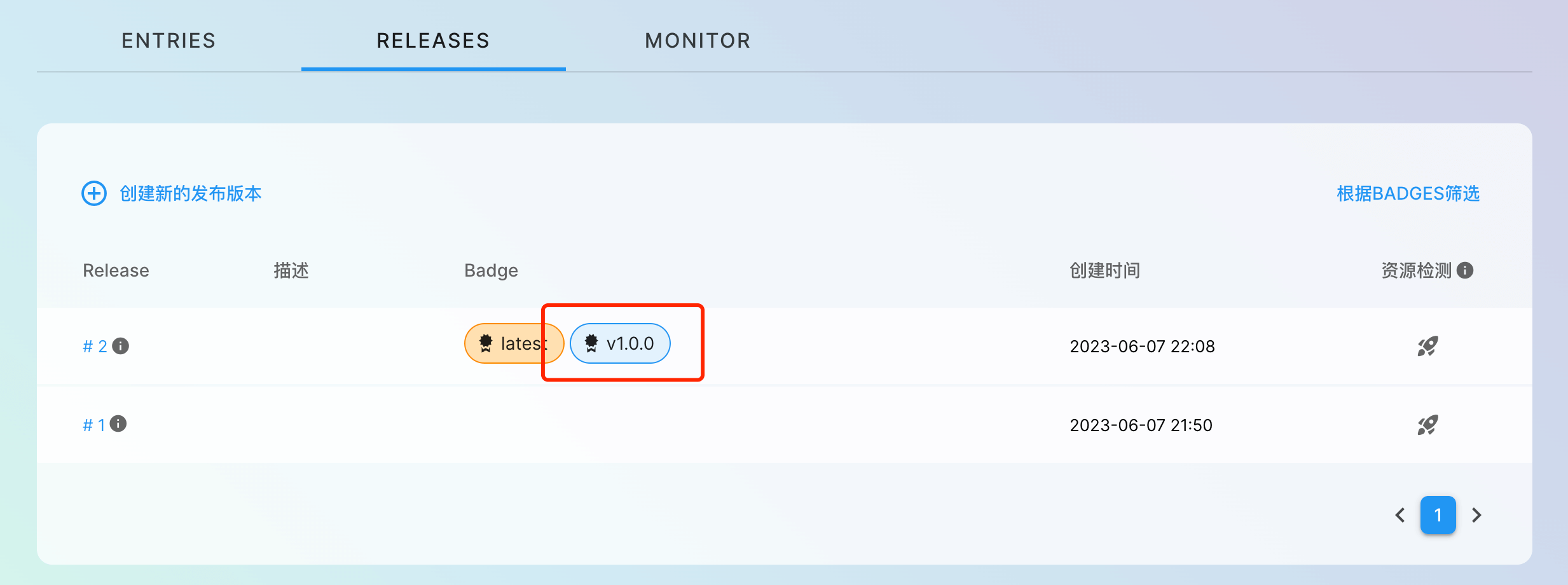
Task: Click the Release column header
Action: pyautogui.click(x=116, y=270)
